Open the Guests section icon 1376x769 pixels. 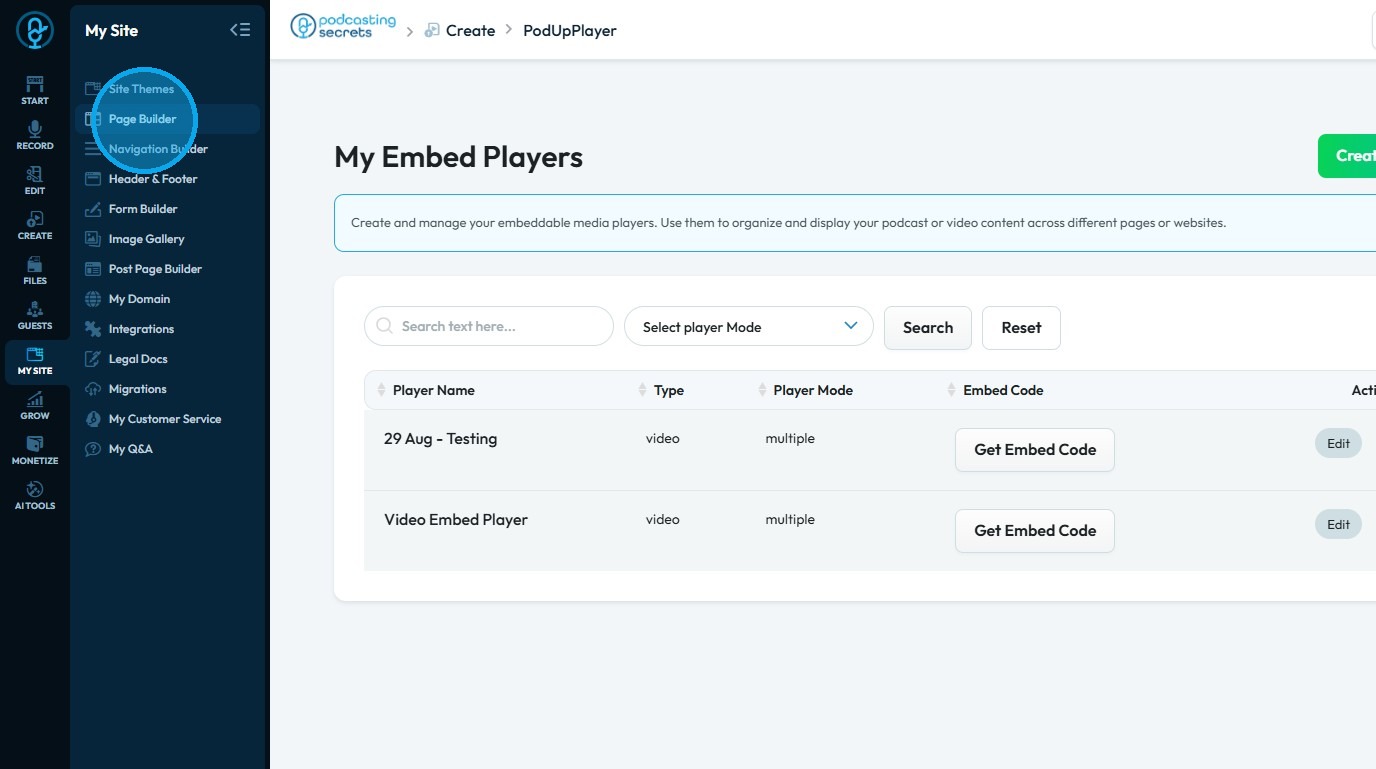pyautogui.click(x=35, y=314)
